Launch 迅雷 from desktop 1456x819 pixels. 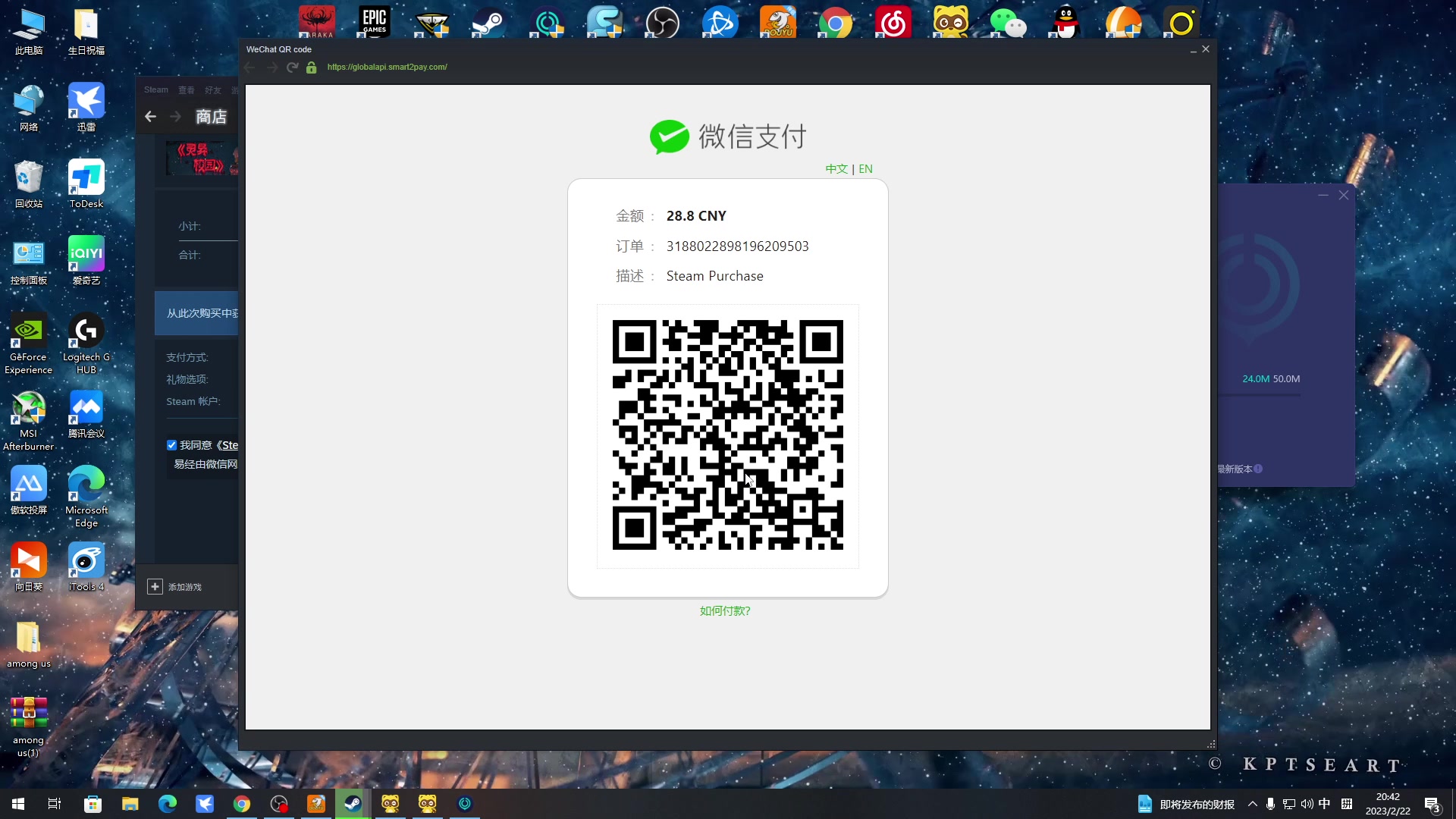pyautogui.click(x=86, y=108)
